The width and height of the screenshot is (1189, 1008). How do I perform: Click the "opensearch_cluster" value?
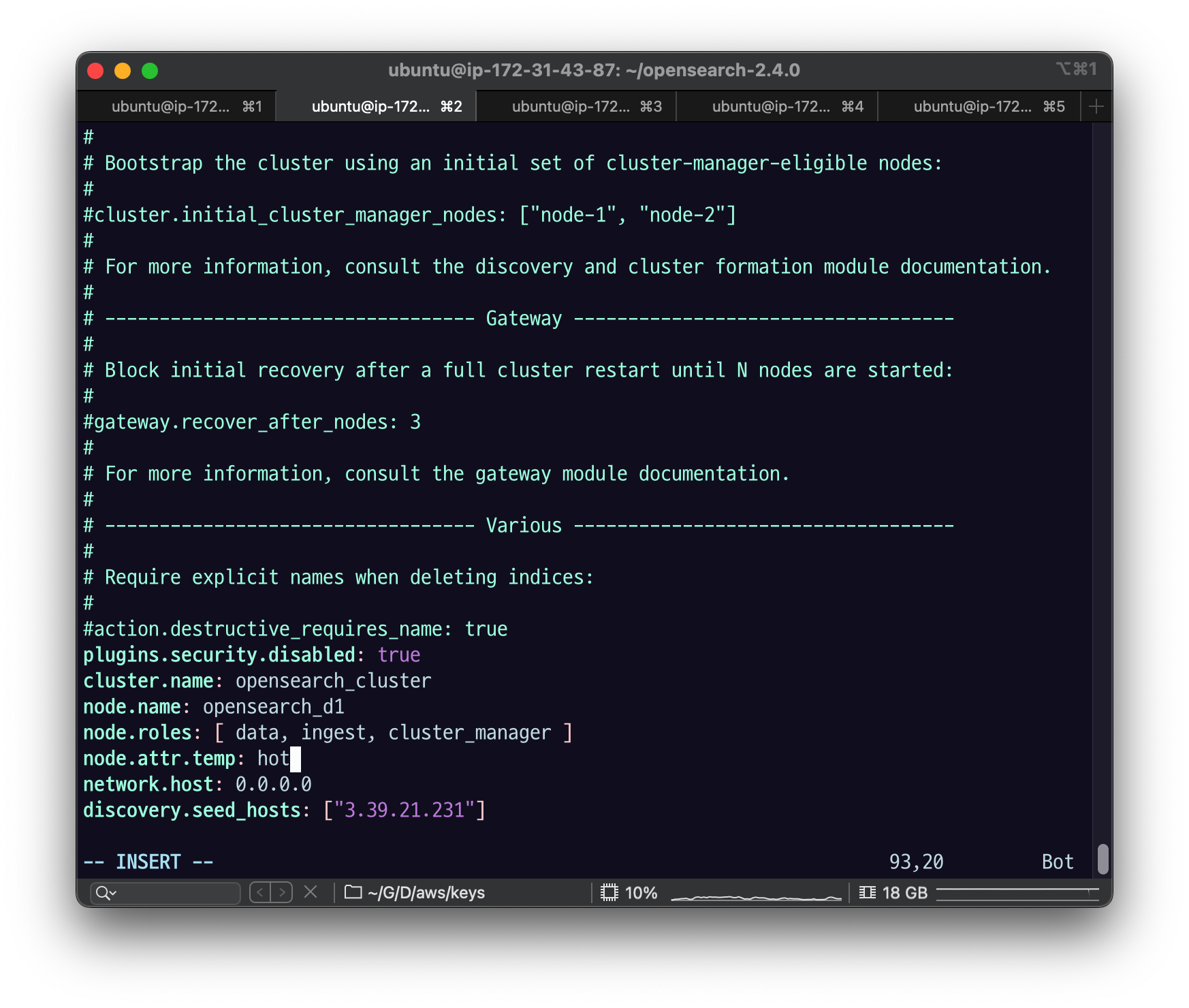click(334, 681)
